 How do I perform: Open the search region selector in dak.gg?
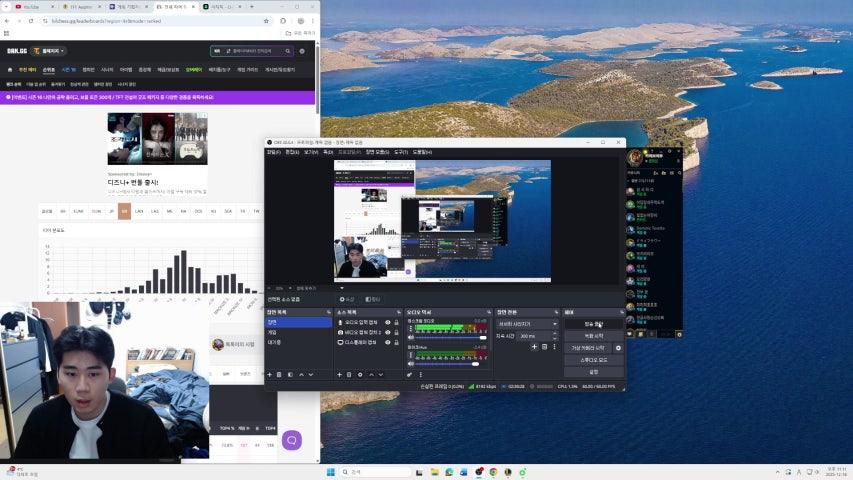217,51
